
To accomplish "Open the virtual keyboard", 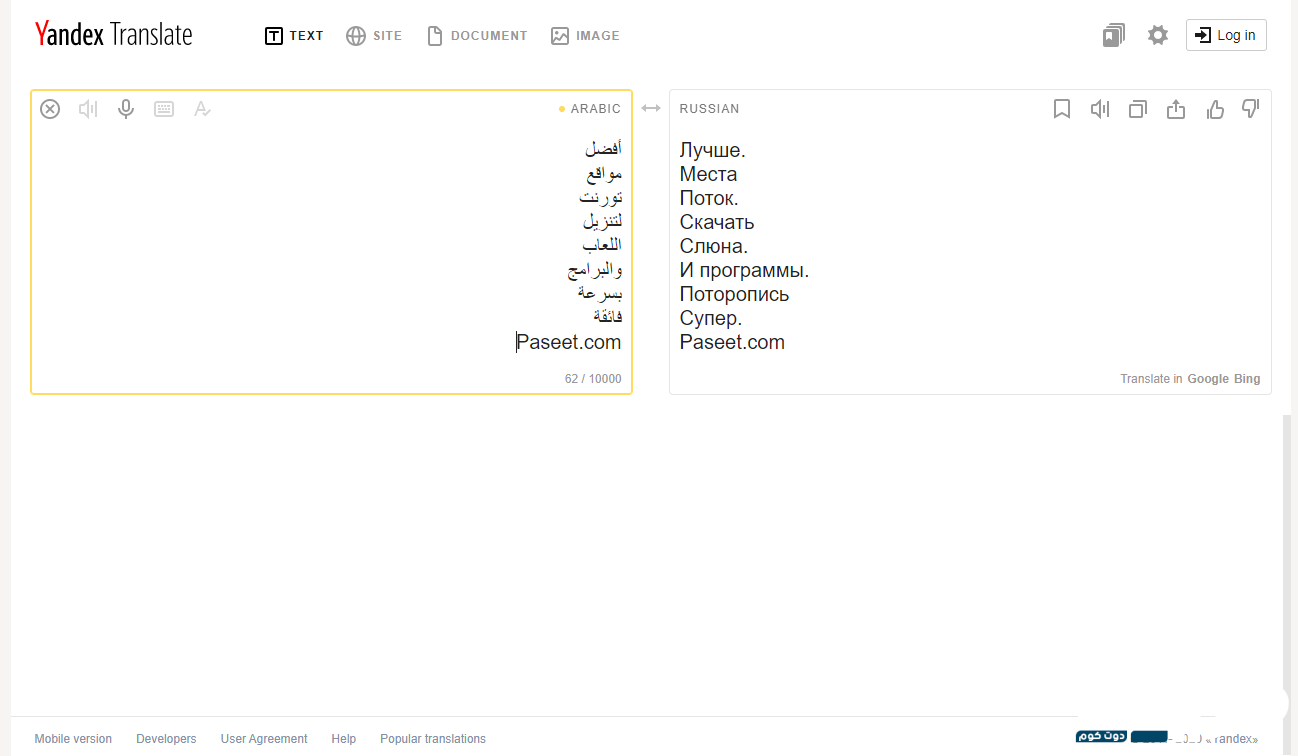I will [164, 109].
